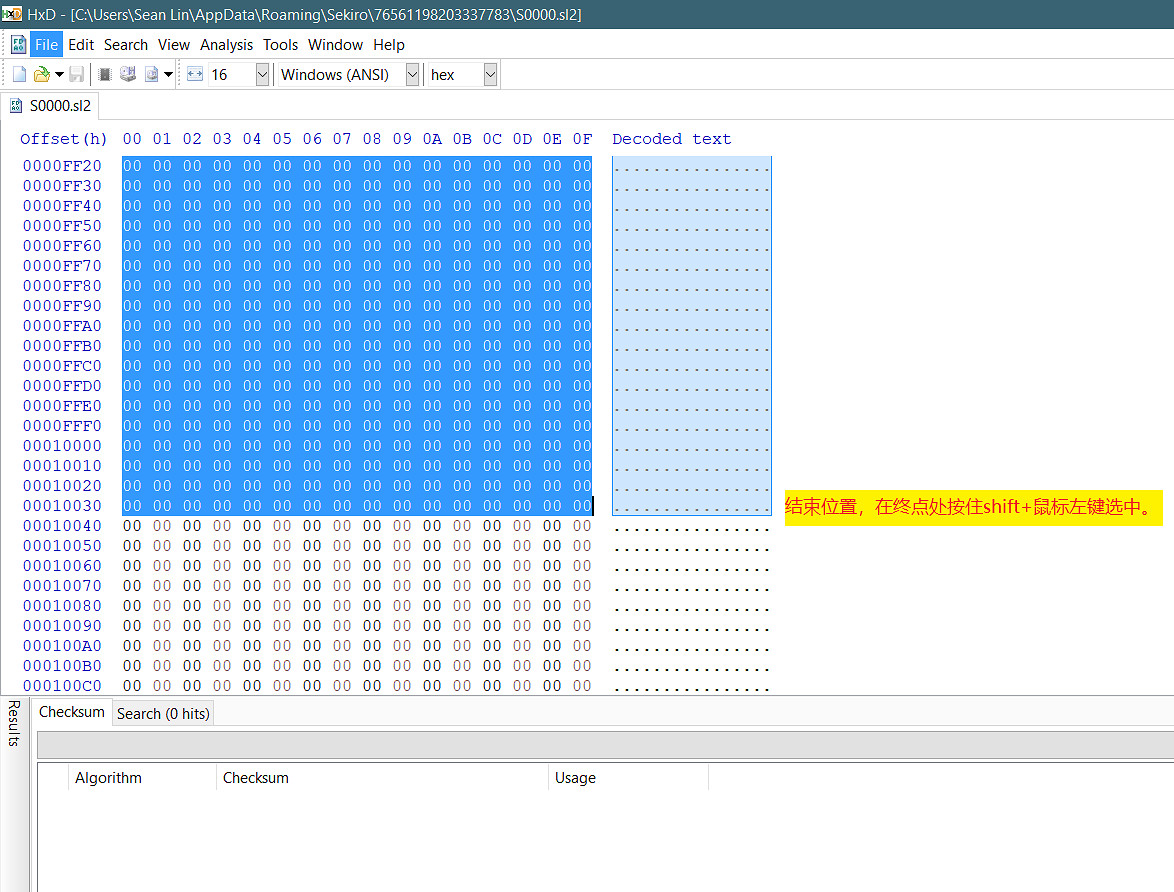Click the Checksum column header
This screenshot has width=1174, height=892.
coord(256,777)
